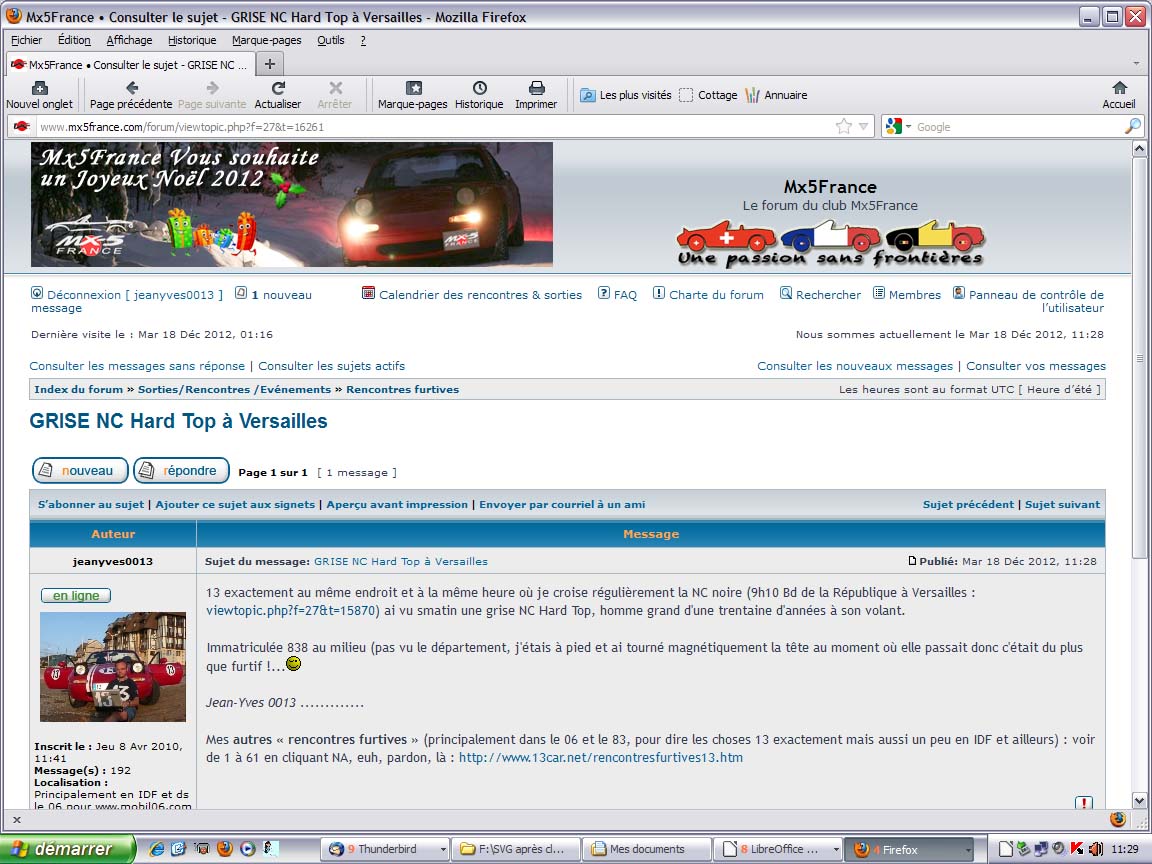Open LibreOffice taskbar group
The width and height of the screenshot is (1152, 864).
(x=778, y=849)
